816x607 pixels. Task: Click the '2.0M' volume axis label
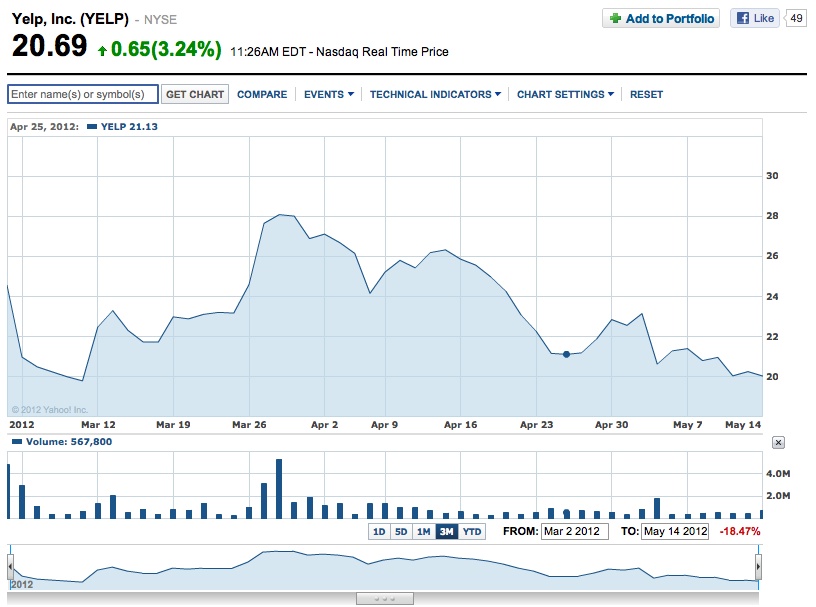click(778, 496)
